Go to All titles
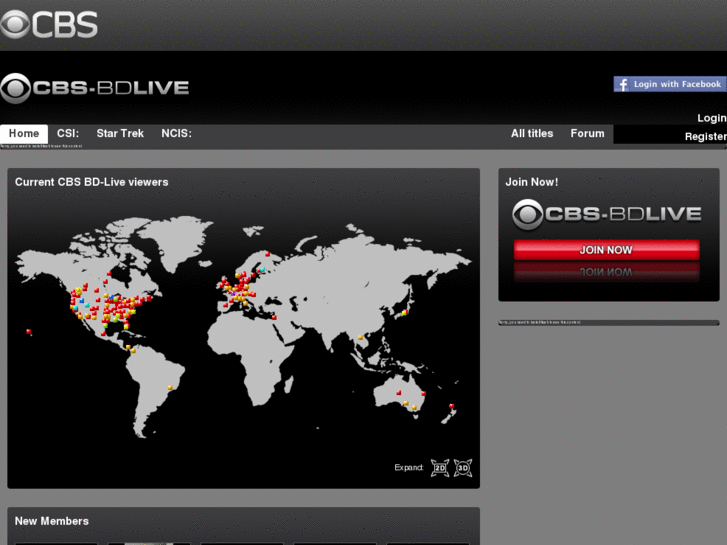This screenshot has height=545, width=727. (532, 134)
